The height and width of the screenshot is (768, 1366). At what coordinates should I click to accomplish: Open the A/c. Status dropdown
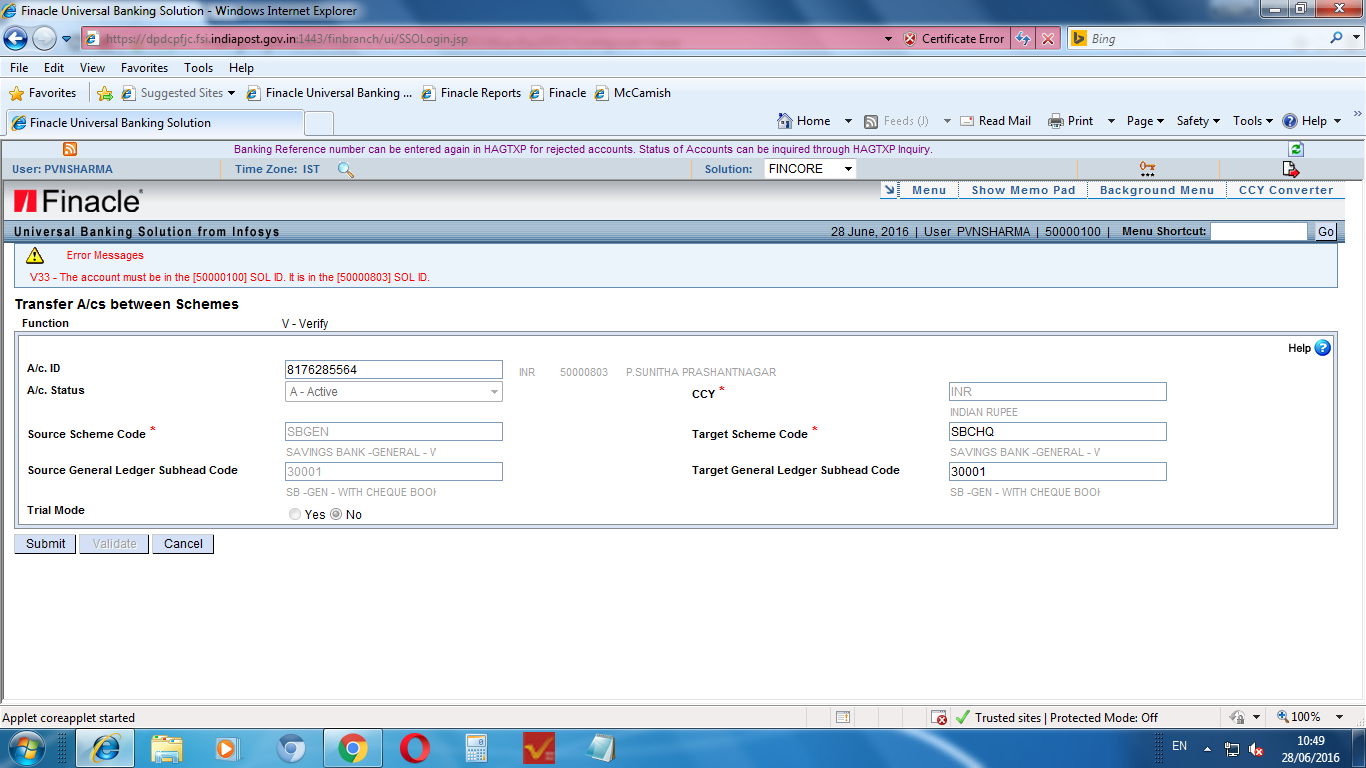click(495, 391)
